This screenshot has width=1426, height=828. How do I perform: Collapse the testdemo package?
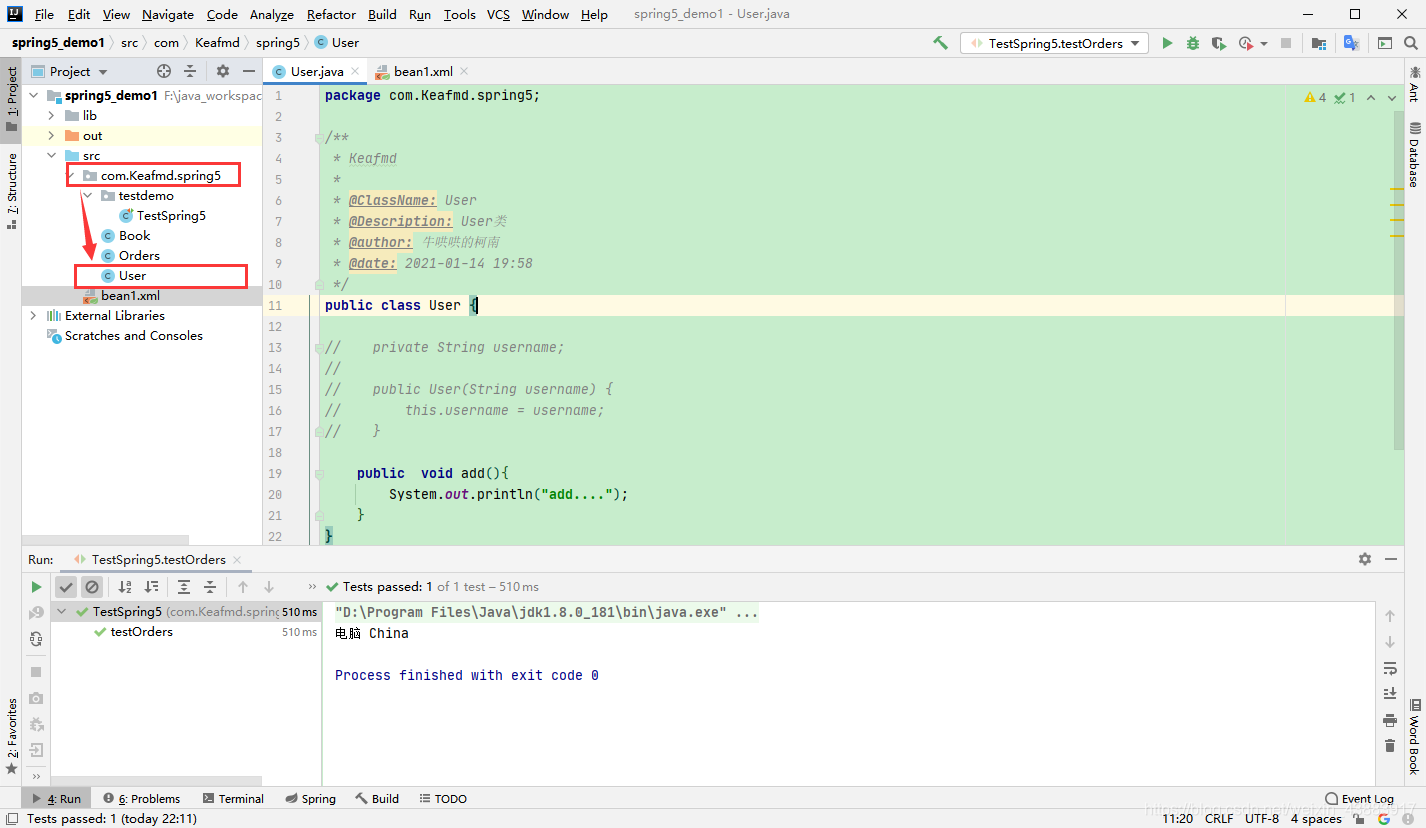pyautogui.click(x=88, y=196)
